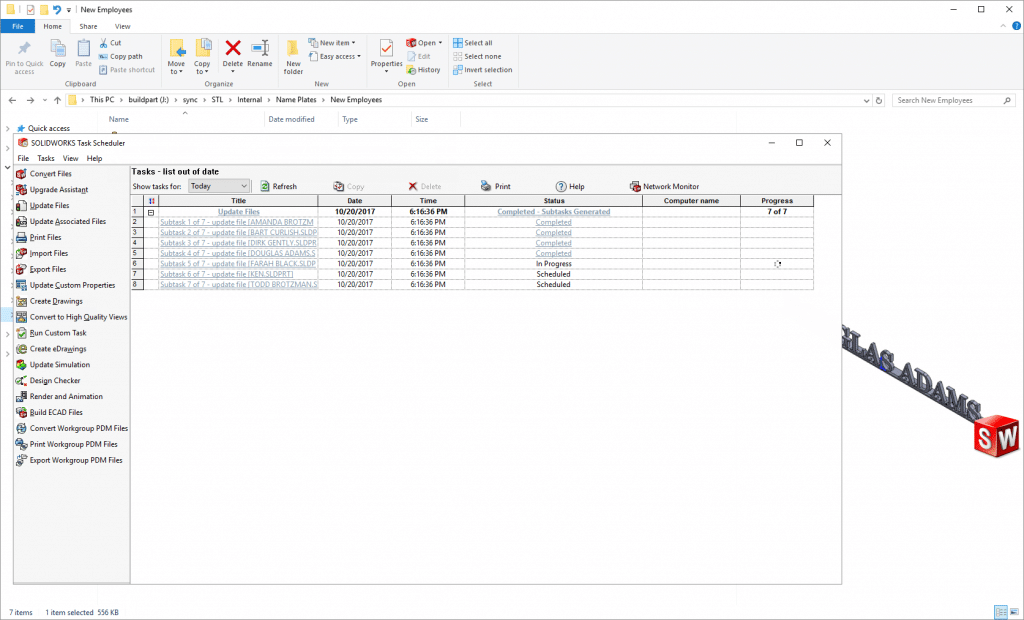Open Subtask 1 AMANDA BROTZM link

click(x=237, y=222)
